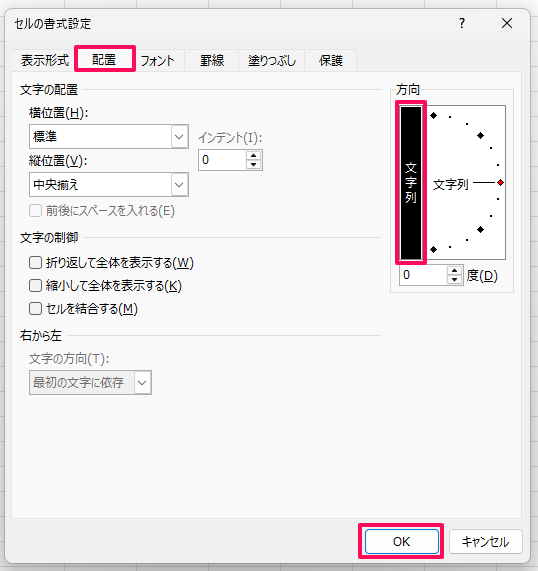
Task: Click the キャンセル button
Action: (x=486, y=542)
